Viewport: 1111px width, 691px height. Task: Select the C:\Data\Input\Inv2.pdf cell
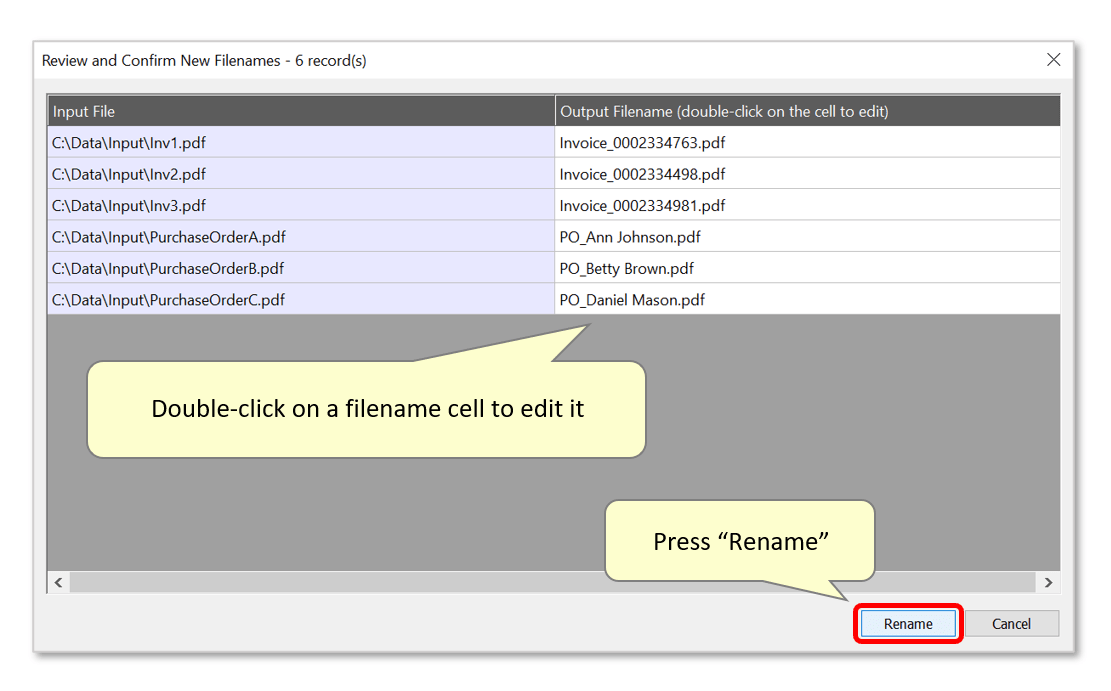(301, 174)
